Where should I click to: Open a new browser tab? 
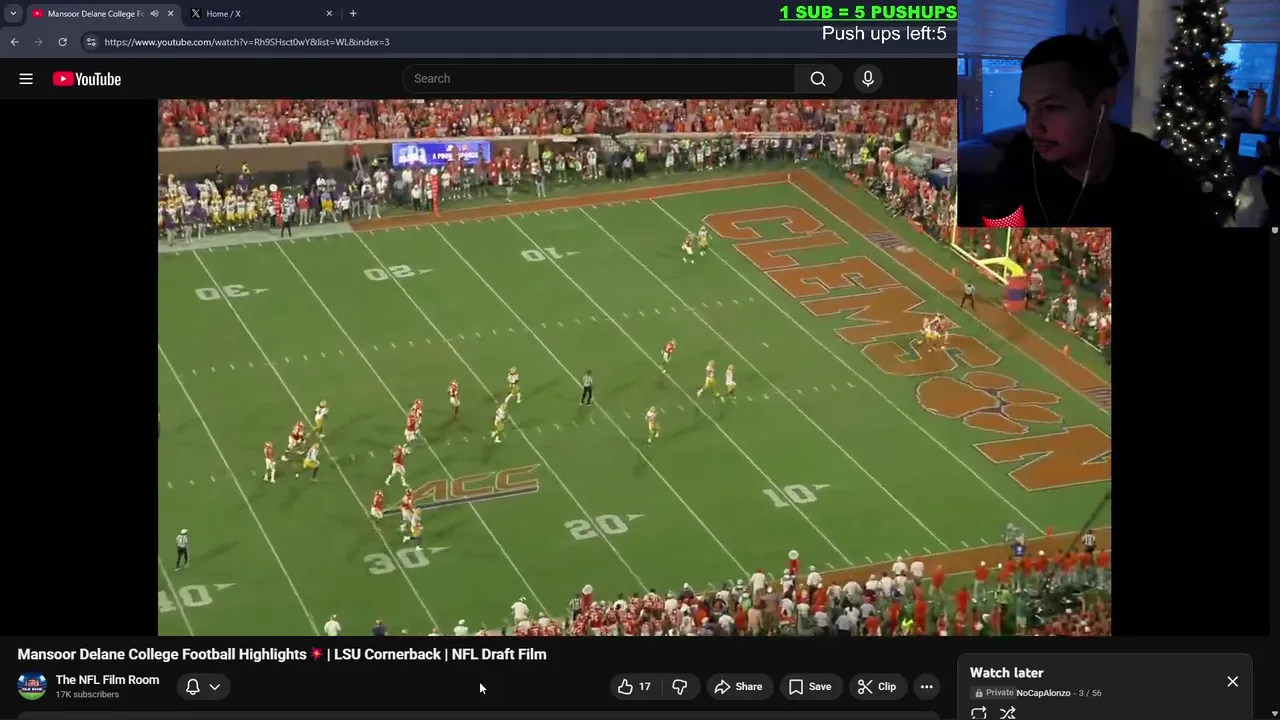click(353, 14)
